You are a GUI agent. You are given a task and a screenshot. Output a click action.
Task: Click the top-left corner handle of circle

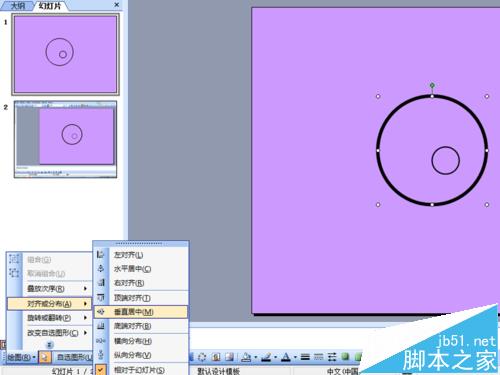point(378,96)
